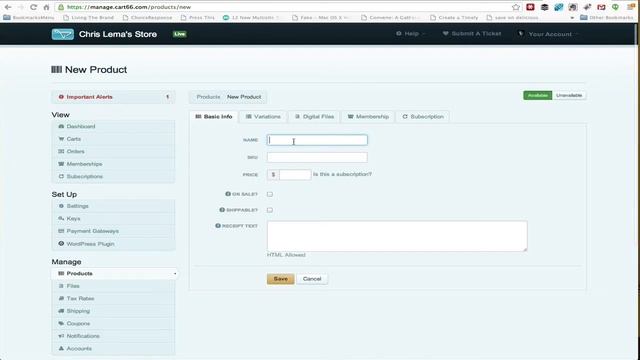Click the Orders sidebar icon

61,151
